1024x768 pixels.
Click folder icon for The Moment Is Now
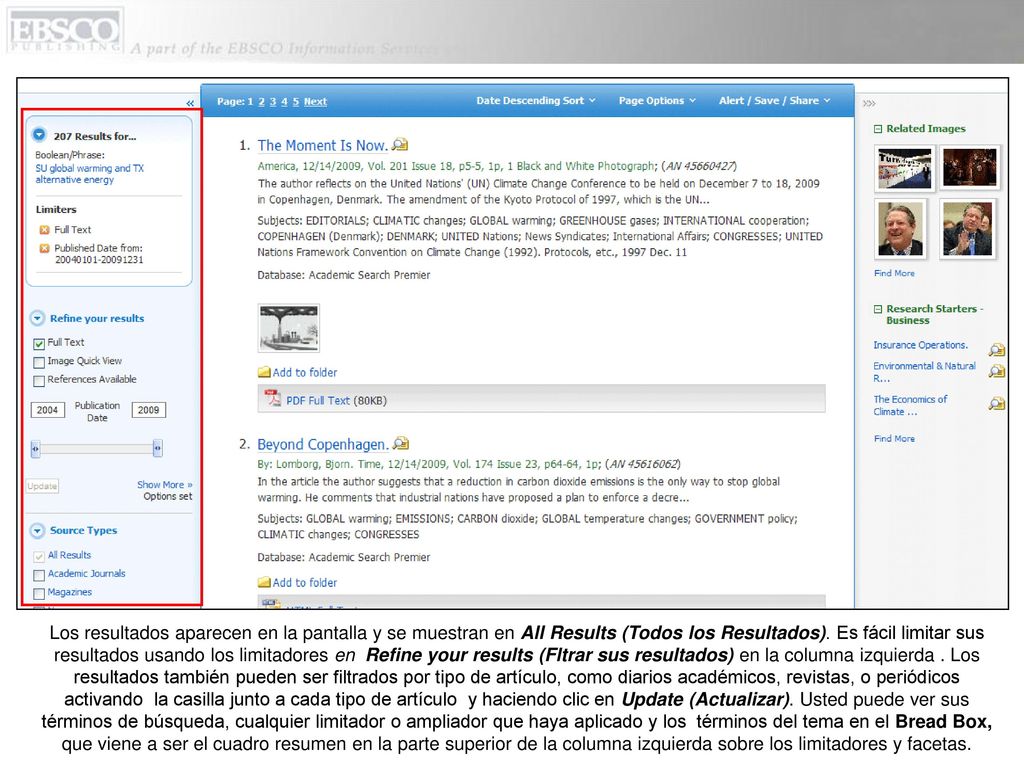click(264, 372)
